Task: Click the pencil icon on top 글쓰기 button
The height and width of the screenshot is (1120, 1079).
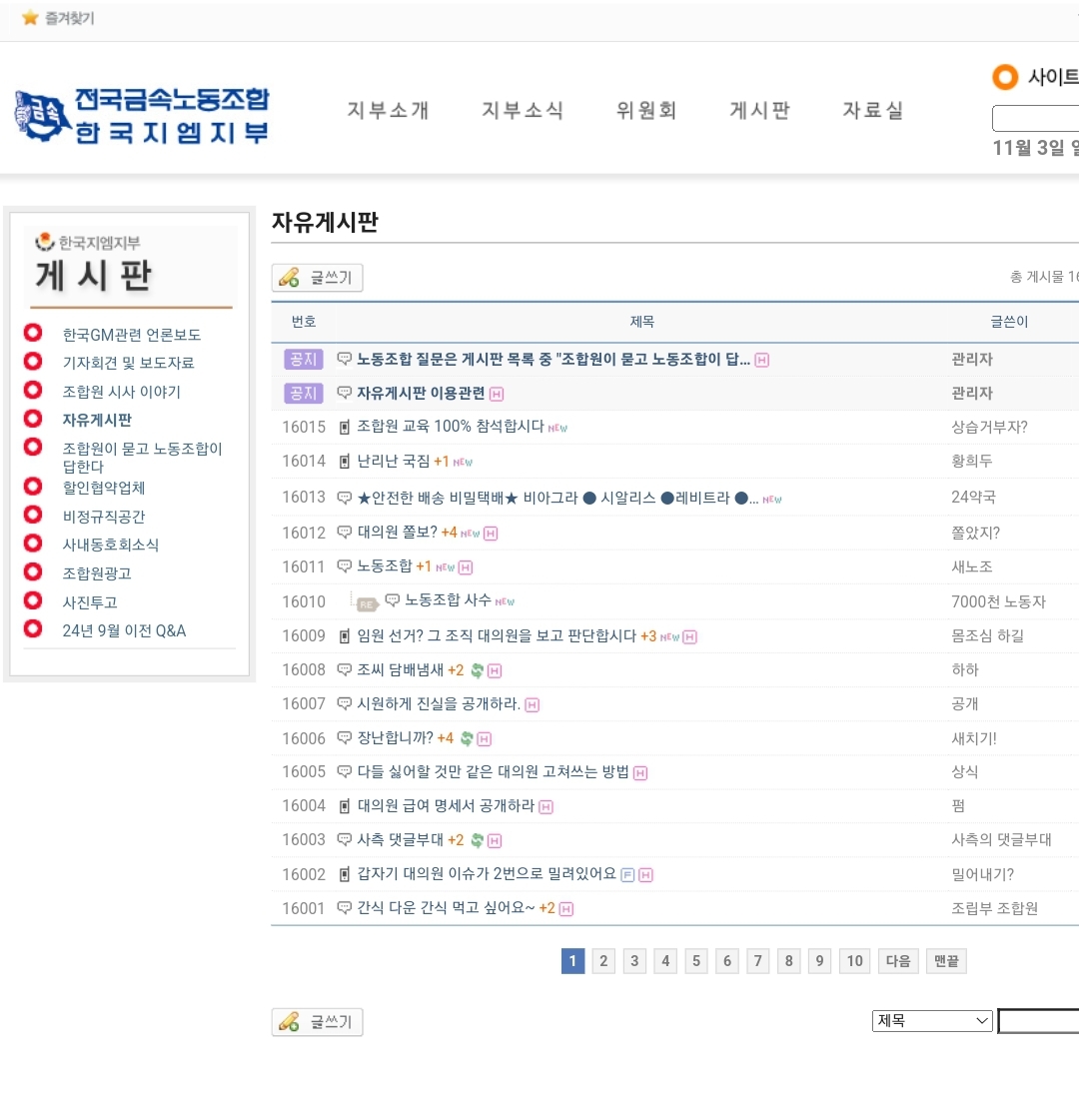Action: [x=290, y=278]
